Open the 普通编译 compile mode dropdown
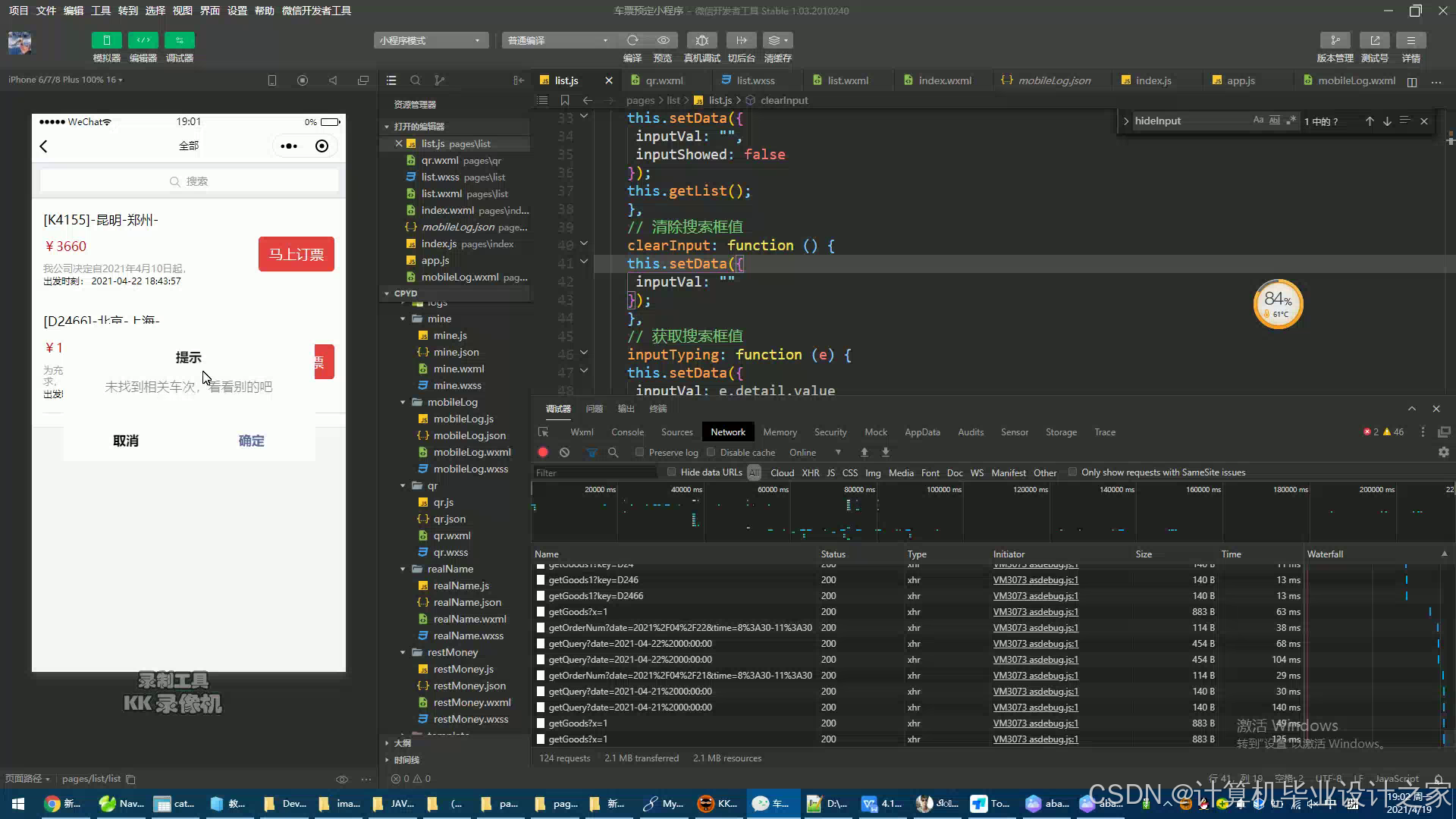Viewport: 1456px width, 819px height. pyautogui.click(x=558, y=40)
